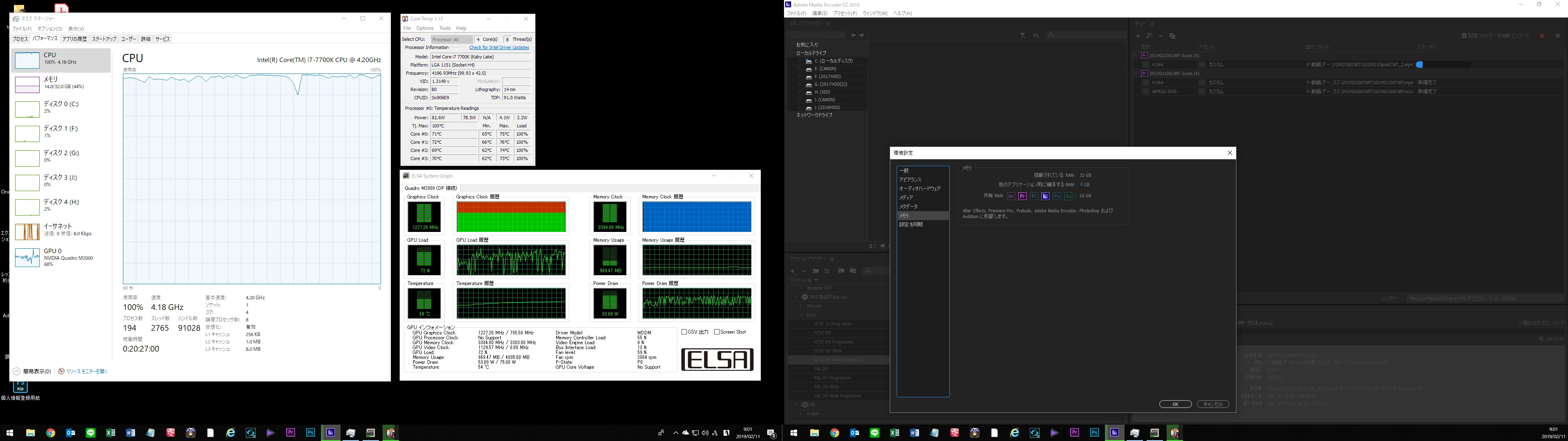Screen dimensions: 1568x441
Task: Toggle 監視フォルダーを自動エンコード checkbox
Action: [x=1464, y=36]
